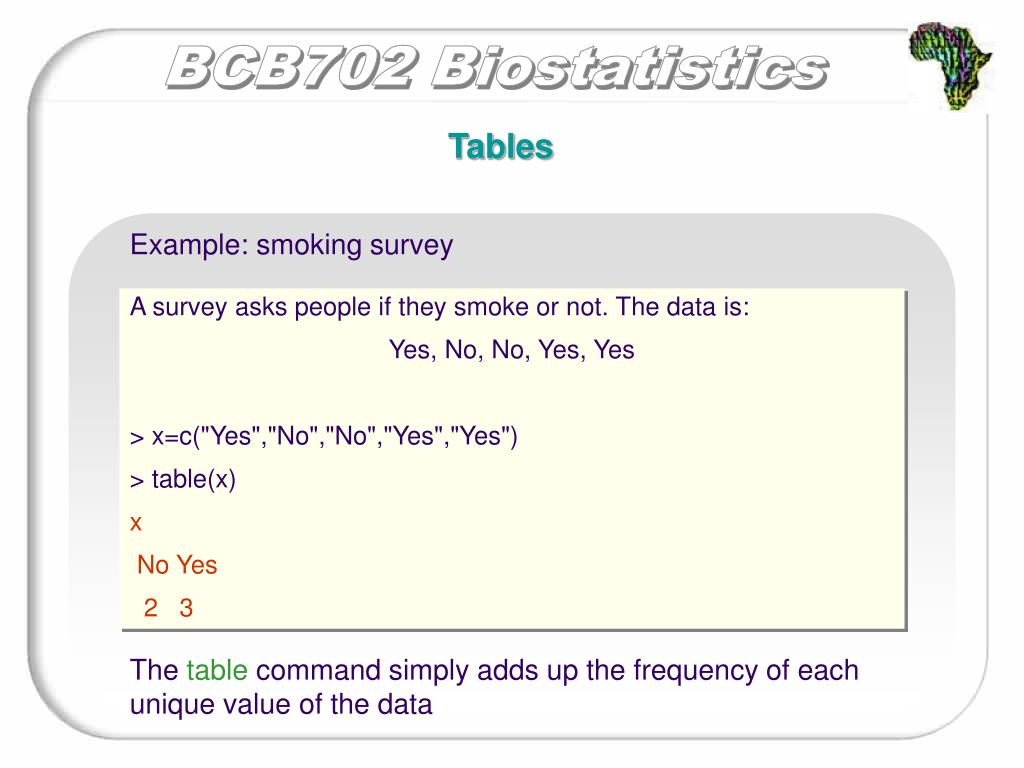Click the colorful Africa map logo
This screenshot has width=1024, height=768.
pos(950,65)
